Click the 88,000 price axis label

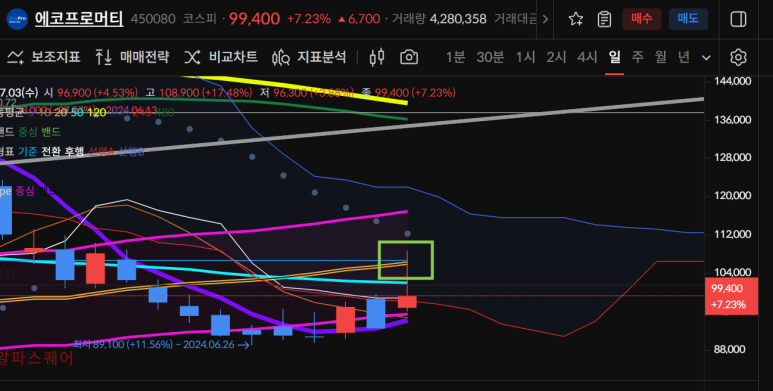[730, 349]
